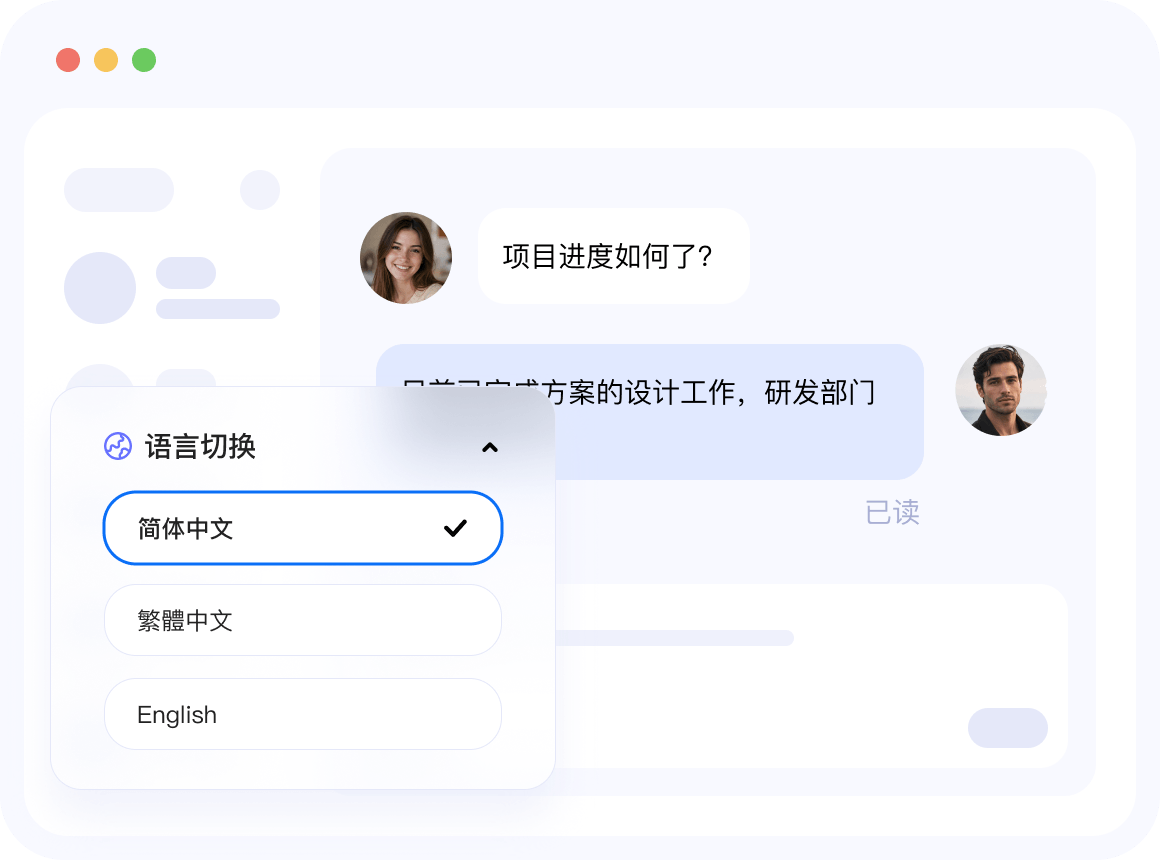
Task: Click the 语言切换 header title
Action: pyautogui.click(x=200, y=446)
